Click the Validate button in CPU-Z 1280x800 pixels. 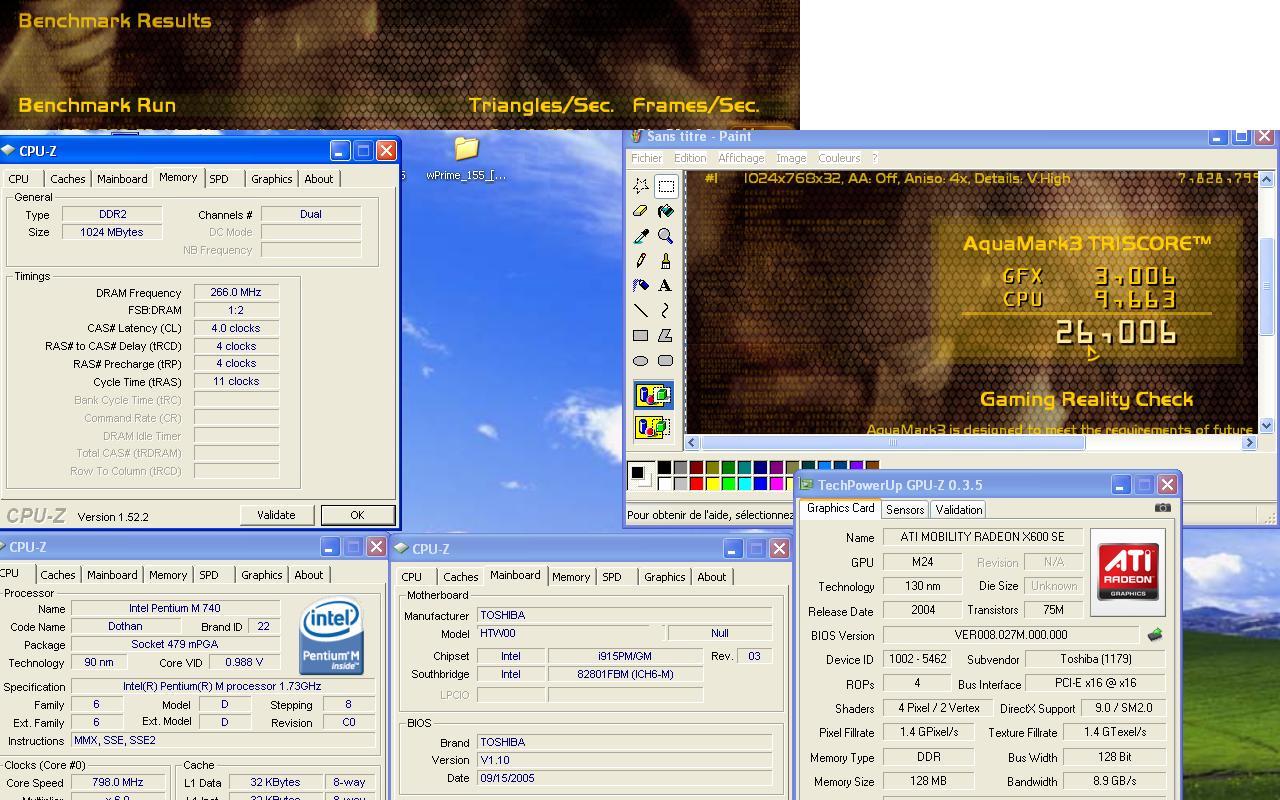coord(276,515)
